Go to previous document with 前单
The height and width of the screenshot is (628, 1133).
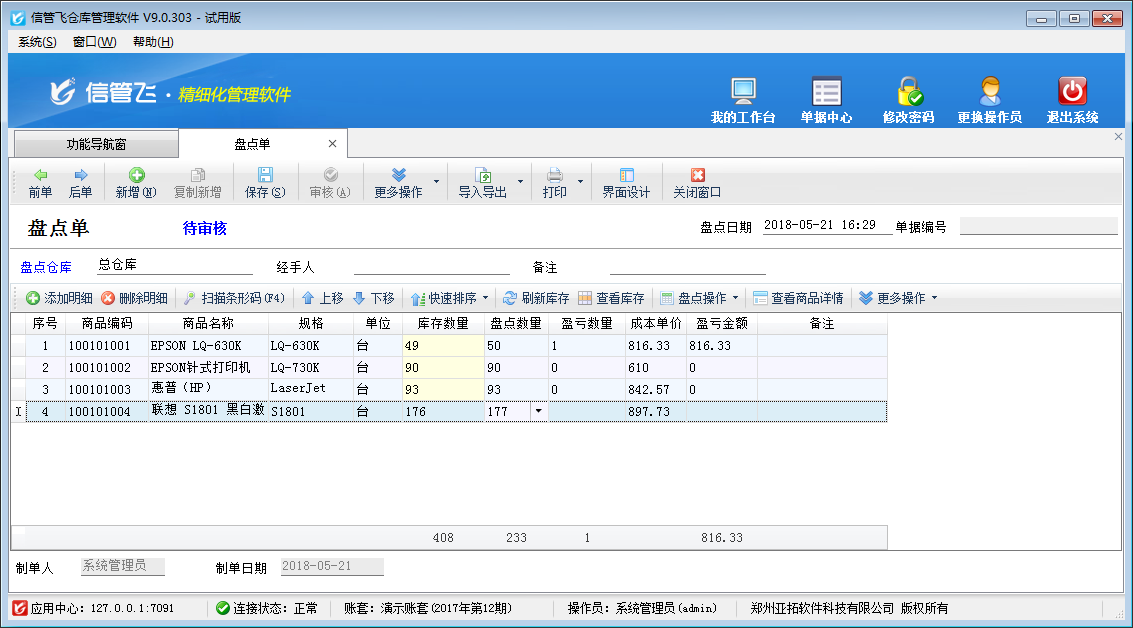[40, 183]
